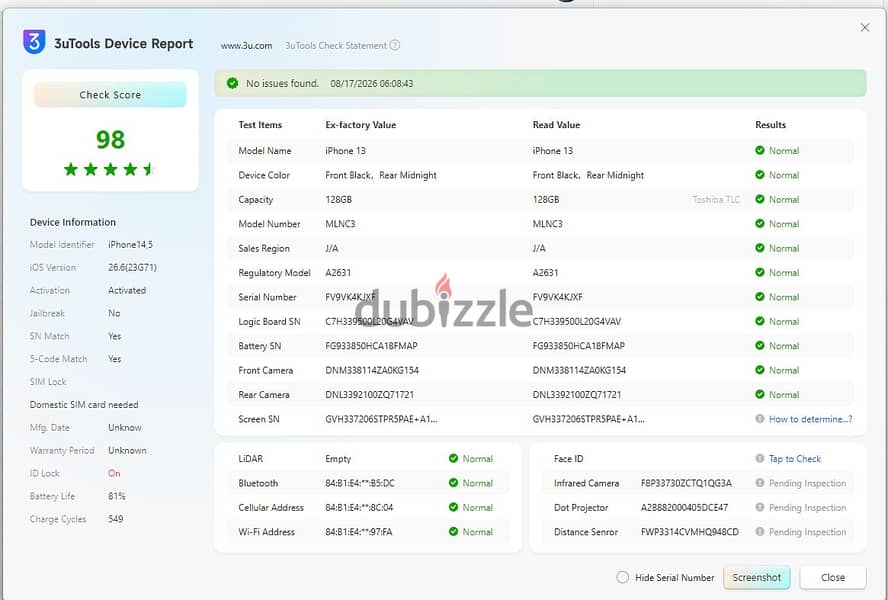The height and width of the screenshot is (600, 888).
Task: Click the Front Camera Normal status icon
Action: [760, 369]
